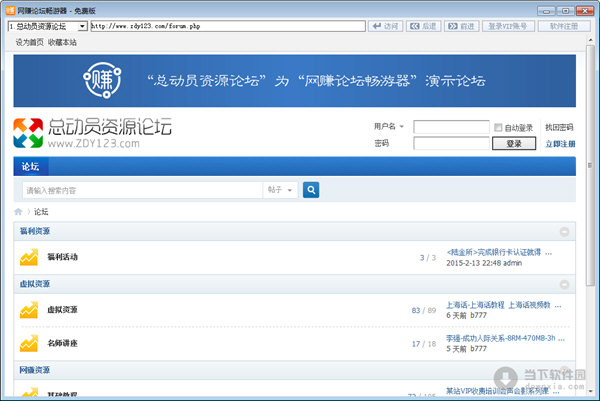
Task: Focus the search content input box
Action: (142, 190)
